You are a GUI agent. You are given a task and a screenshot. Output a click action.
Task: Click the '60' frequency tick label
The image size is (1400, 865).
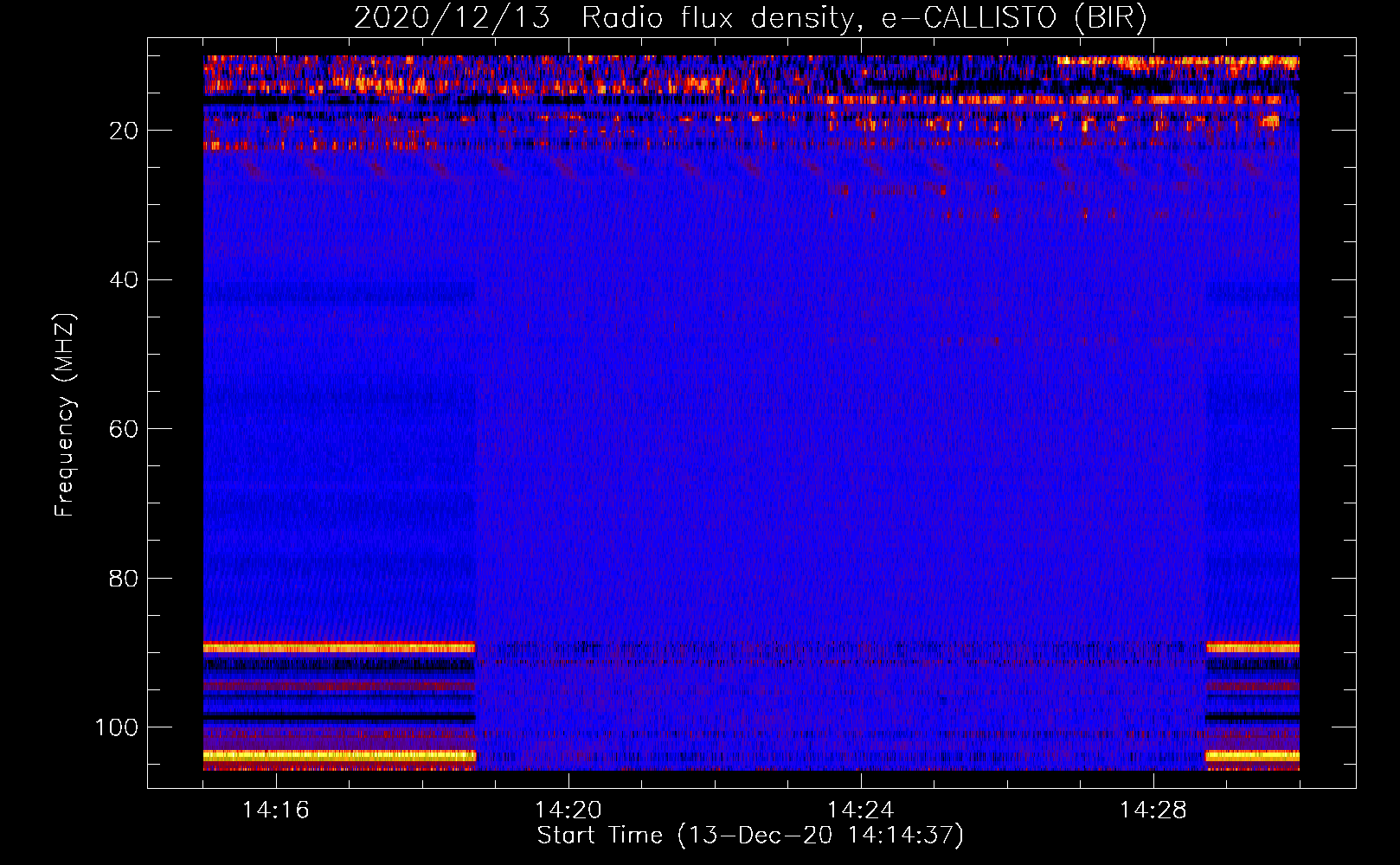point(125,429)
